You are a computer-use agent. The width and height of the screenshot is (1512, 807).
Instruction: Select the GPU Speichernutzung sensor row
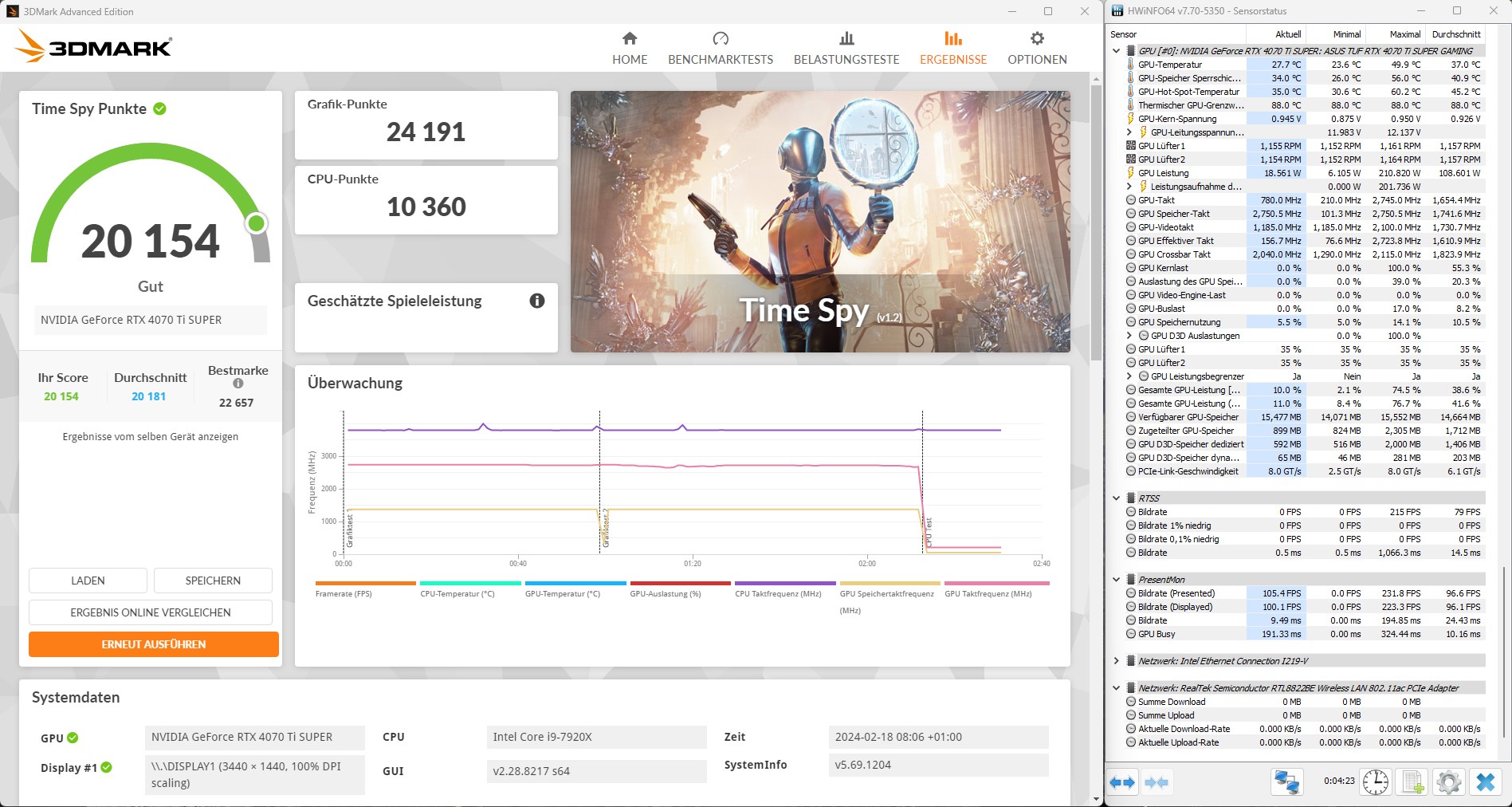1304,322
